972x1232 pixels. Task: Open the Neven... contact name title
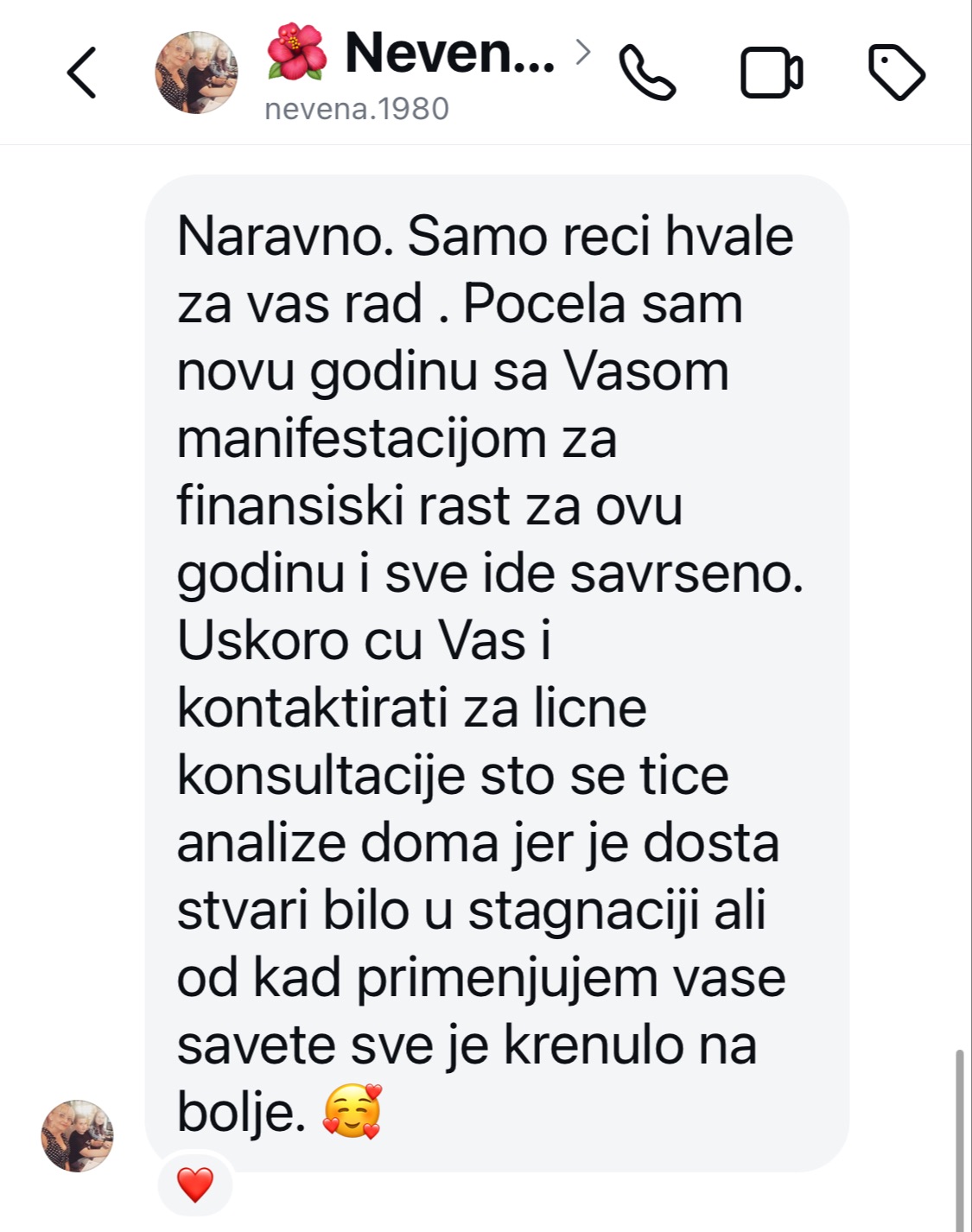point(449,53)
